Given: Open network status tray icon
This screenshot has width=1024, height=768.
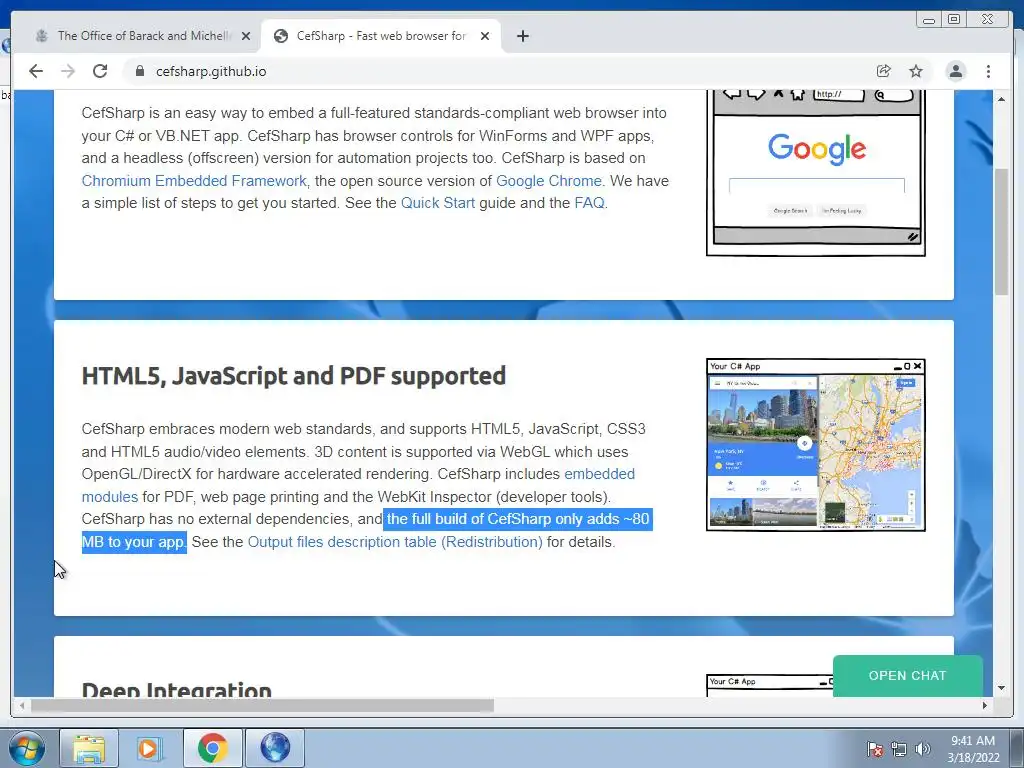Looking at the screenshot, I should tap(899, 749).
